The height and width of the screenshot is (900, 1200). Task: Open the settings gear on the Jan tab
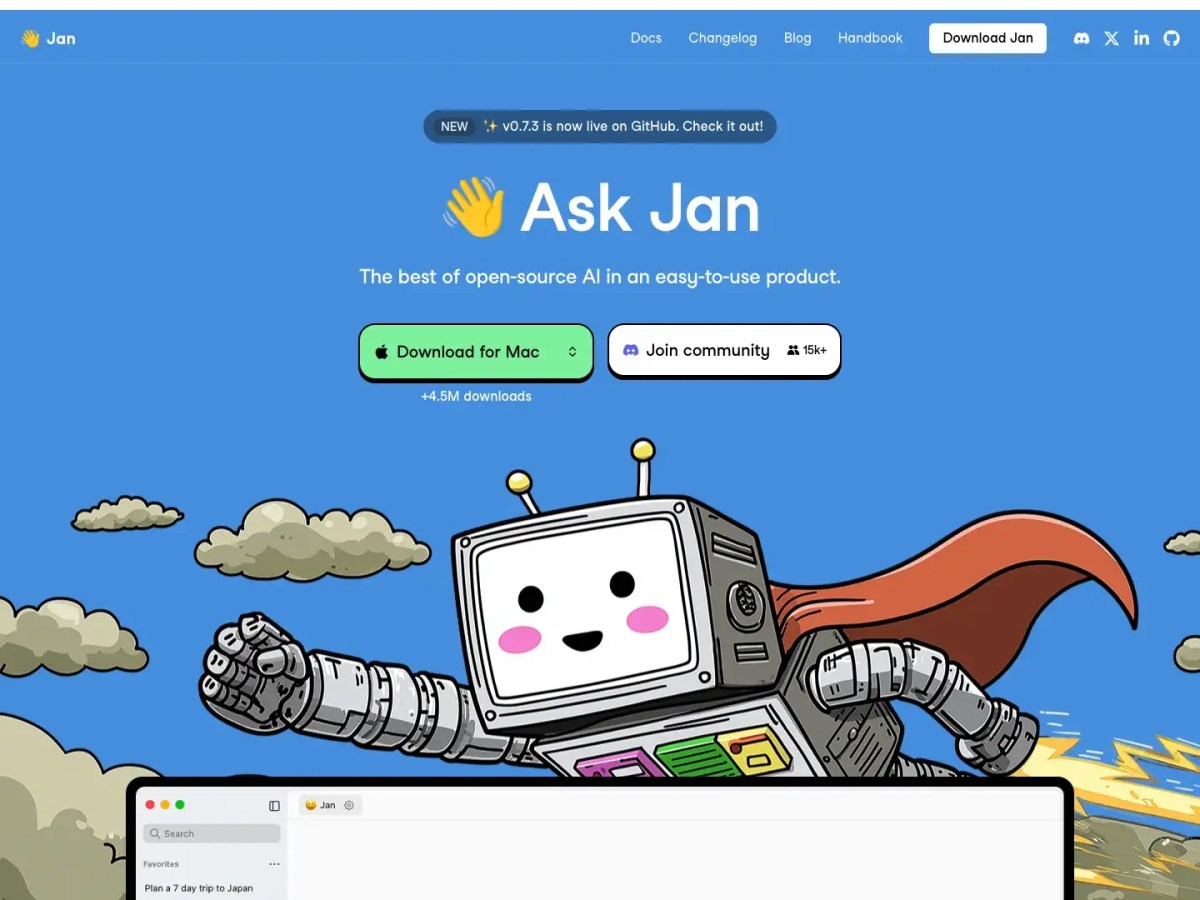348,805
